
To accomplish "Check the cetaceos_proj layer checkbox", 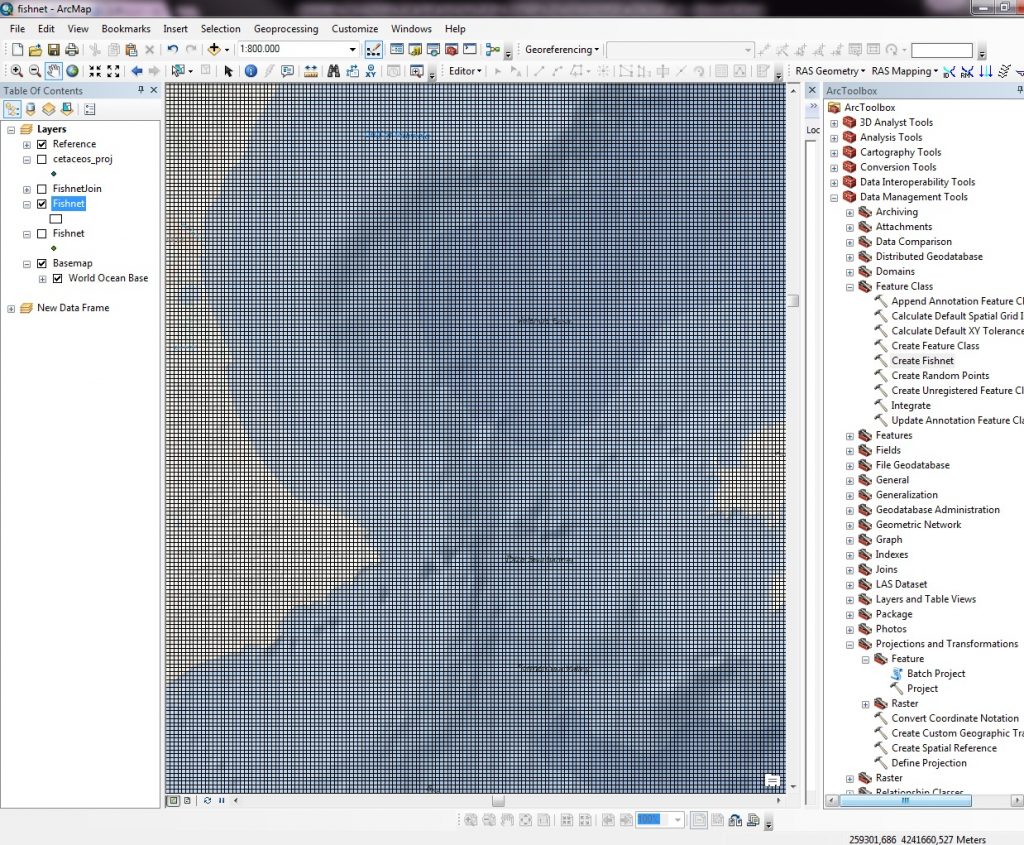I will 42,159.
